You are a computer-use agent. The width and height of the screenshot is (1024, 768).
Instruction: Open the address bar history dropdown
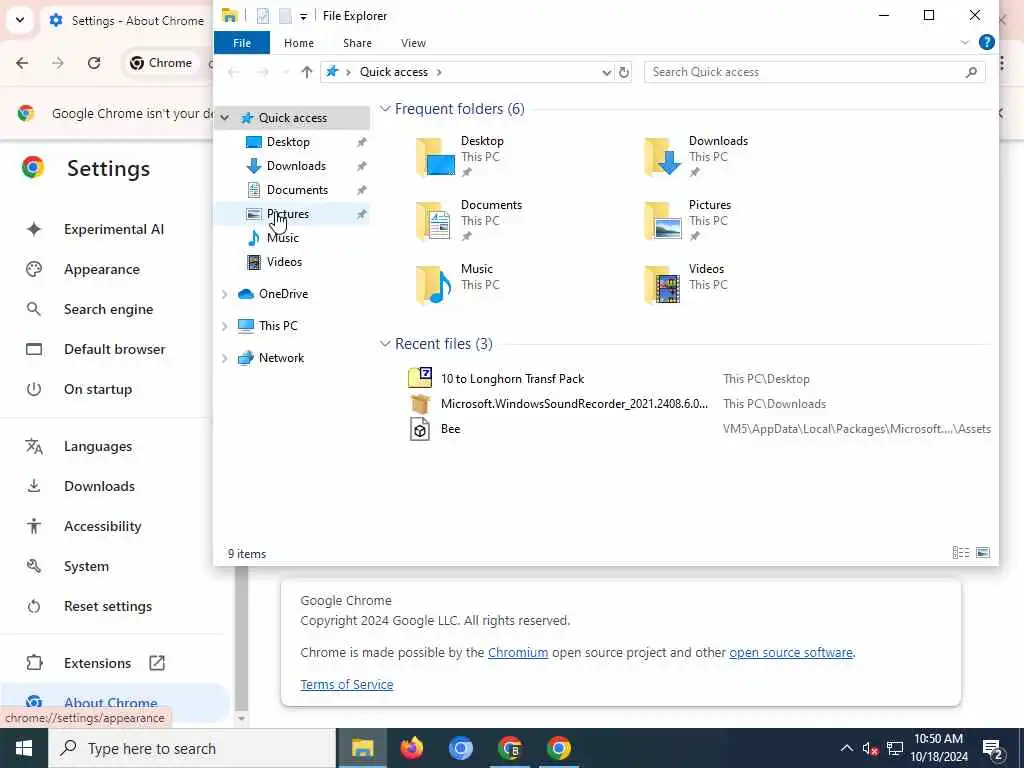(606, 72)
